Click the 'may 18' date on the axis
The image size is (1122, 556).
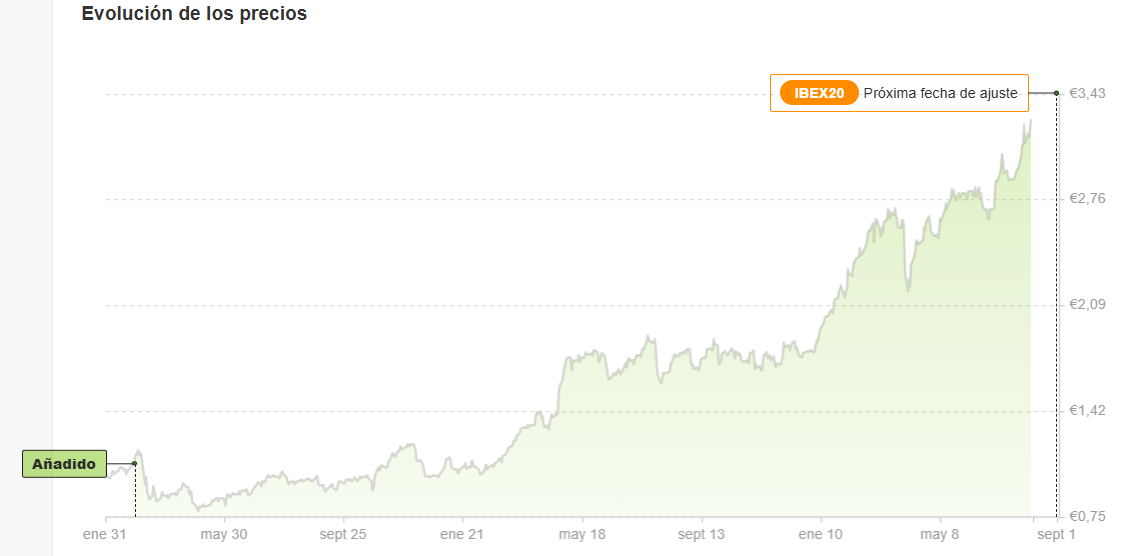click(x=582, y=534)
